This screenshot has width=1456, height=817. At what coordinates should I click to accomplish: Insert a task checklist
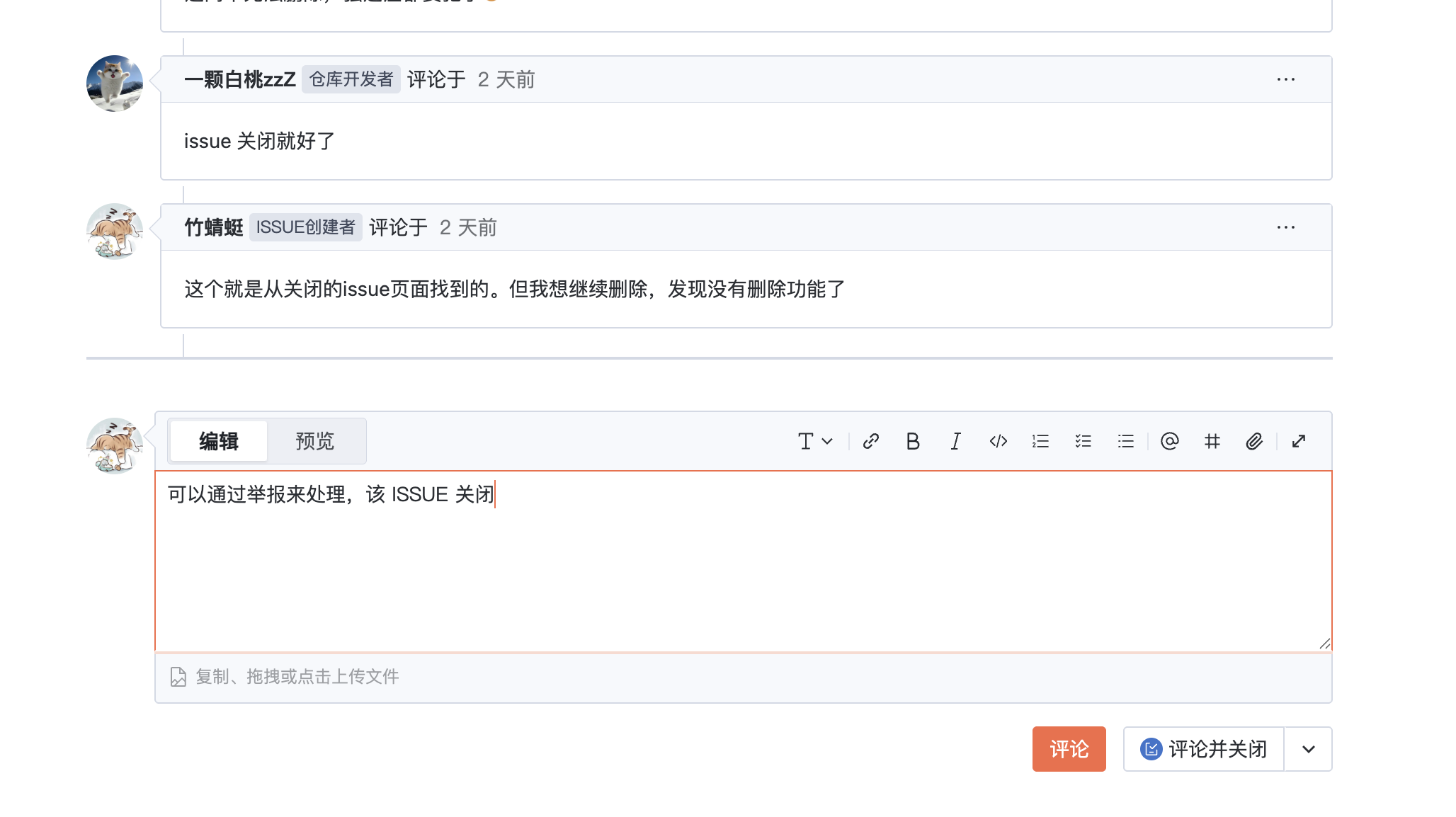(x=1083, y=441)
